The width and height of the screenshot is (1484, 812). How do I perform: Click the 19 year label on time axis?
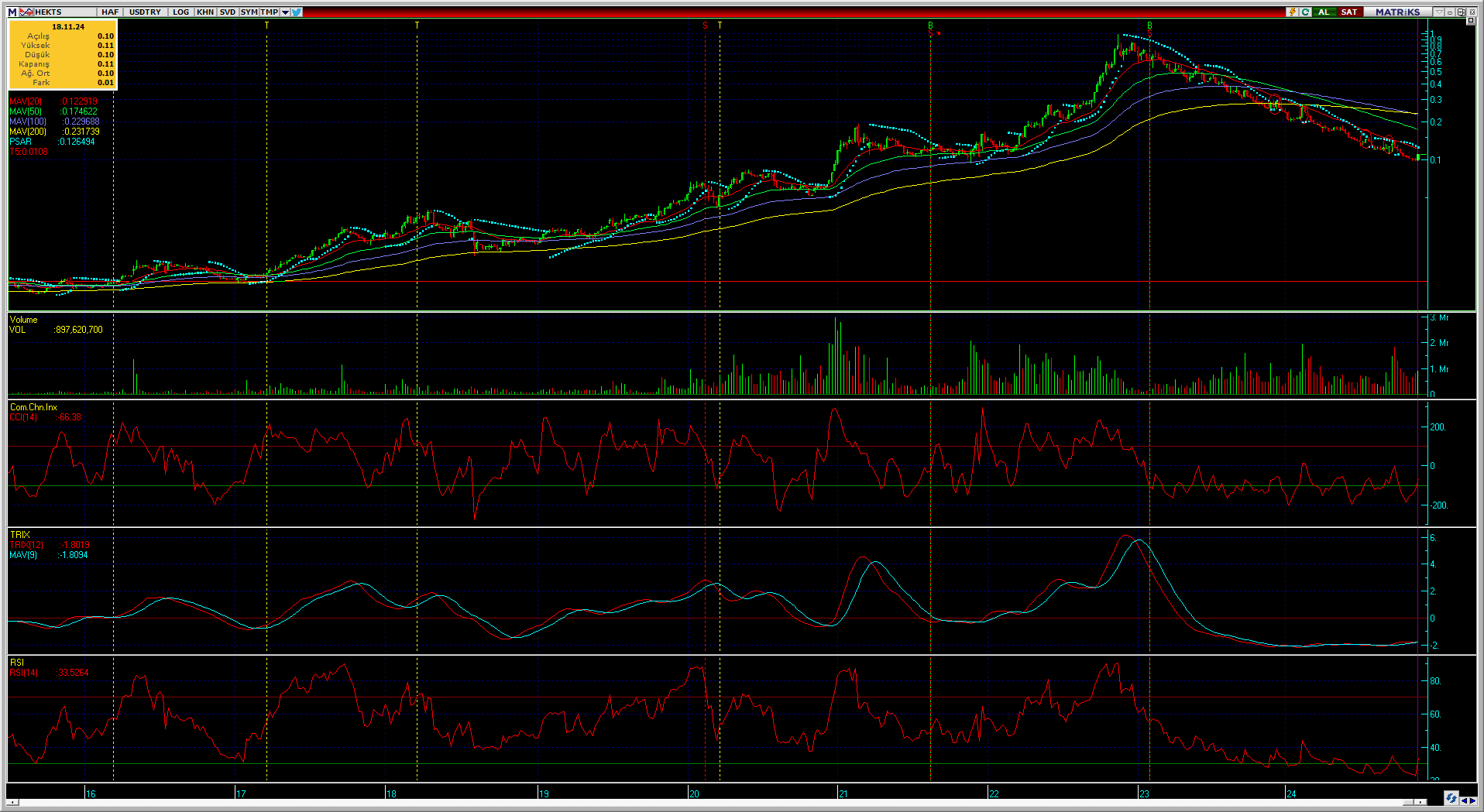click(x=544, y=793)
